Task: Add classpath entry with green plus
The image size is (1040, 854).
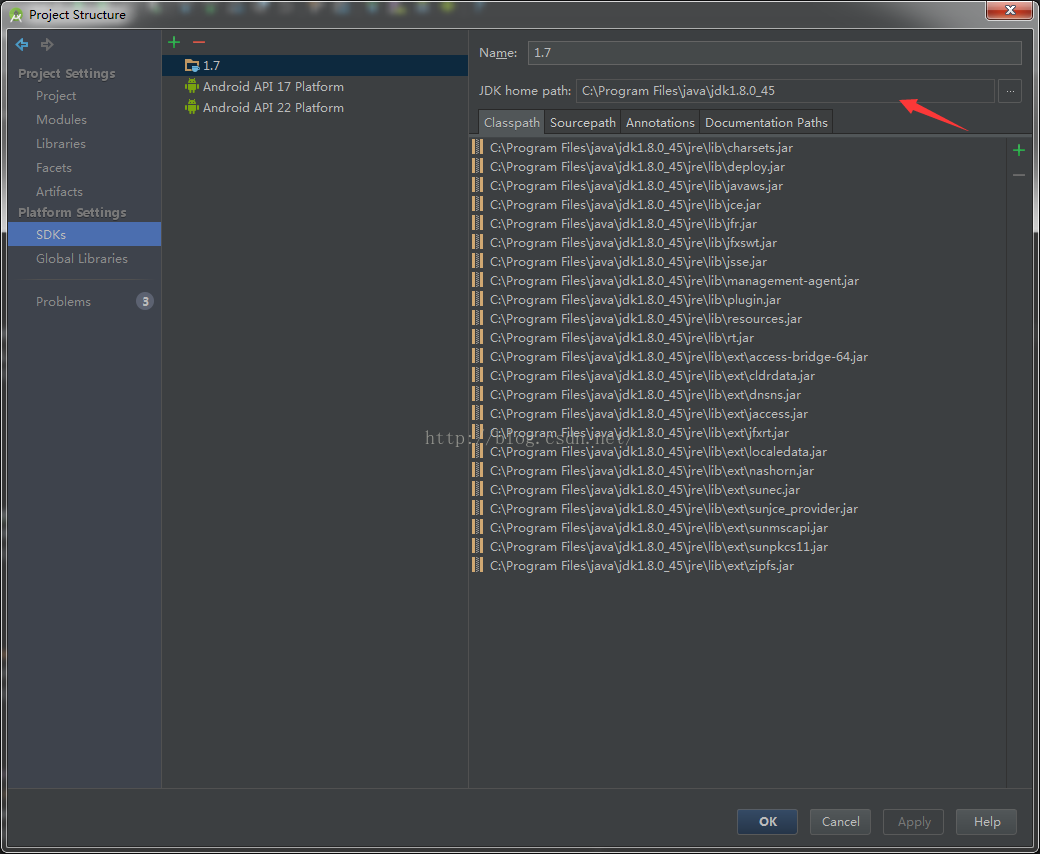Action: coord(1019,151)
